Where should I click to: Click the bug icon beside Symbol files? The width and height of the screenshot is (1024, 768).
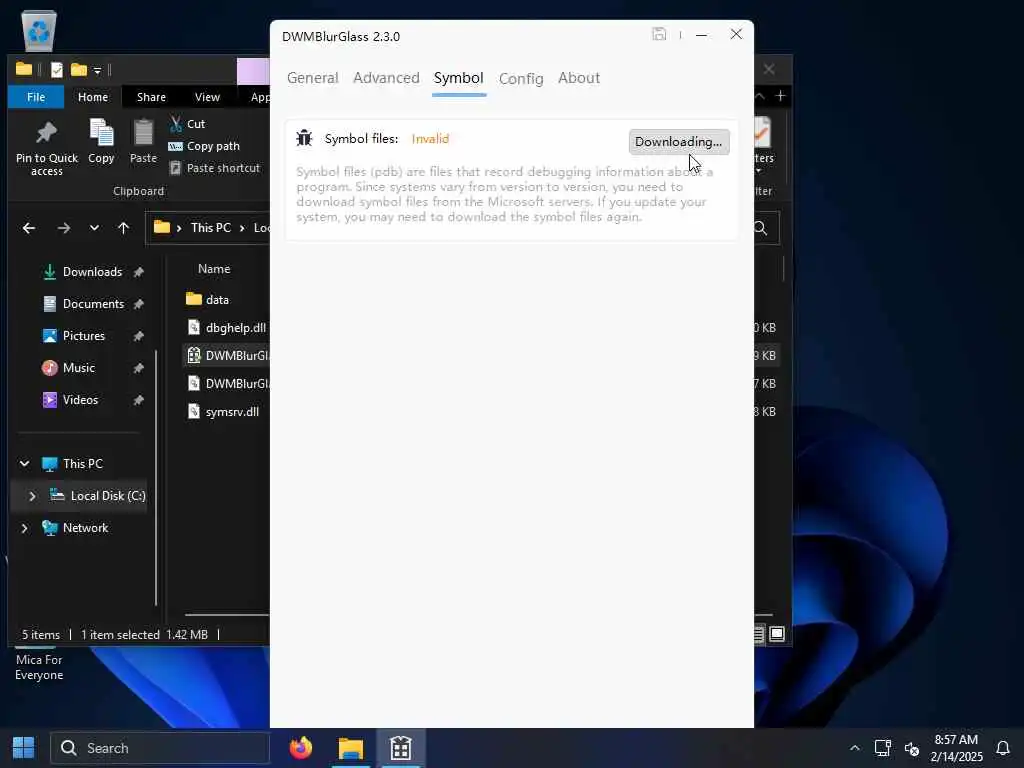pyautogui.click(x=304, y=138)
